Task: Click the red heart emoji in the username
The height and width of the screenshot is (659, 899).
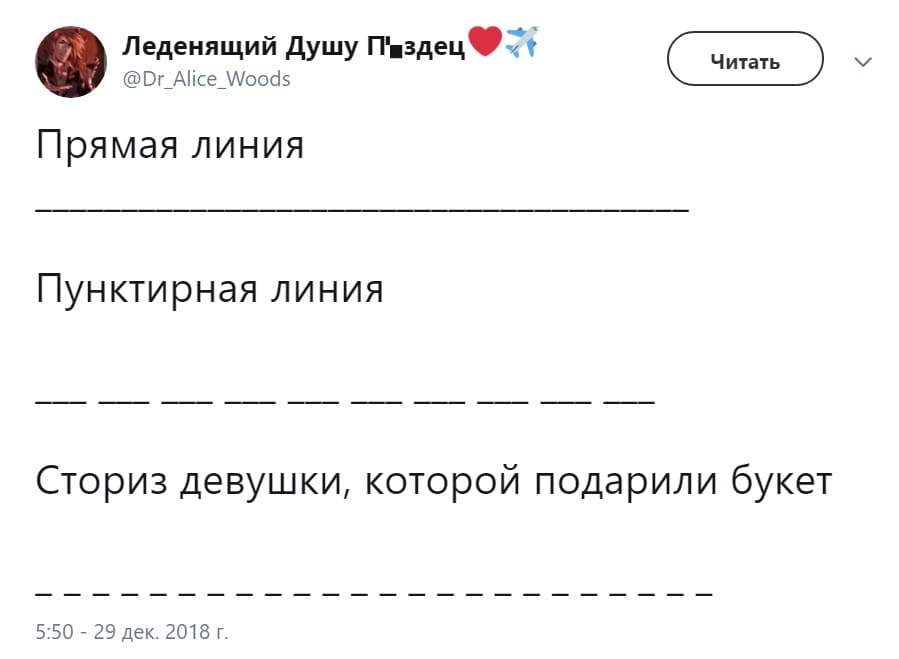Action: 486,42
